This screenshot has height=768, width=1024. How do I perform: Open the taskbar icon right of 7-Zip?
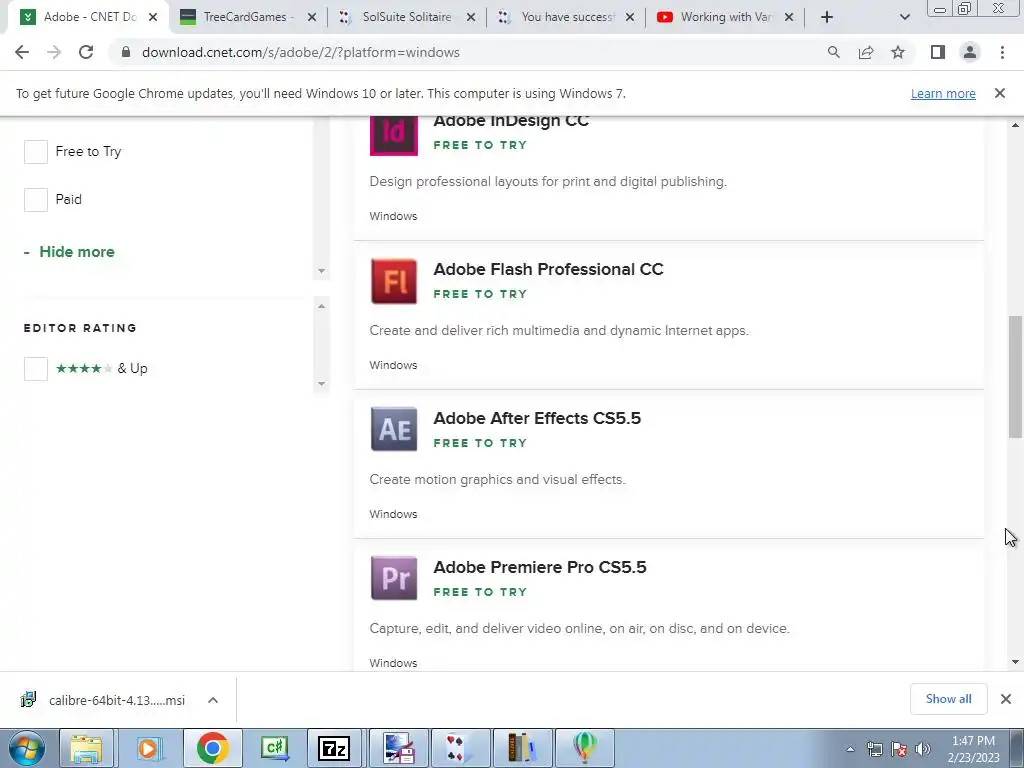coord(398,748)
